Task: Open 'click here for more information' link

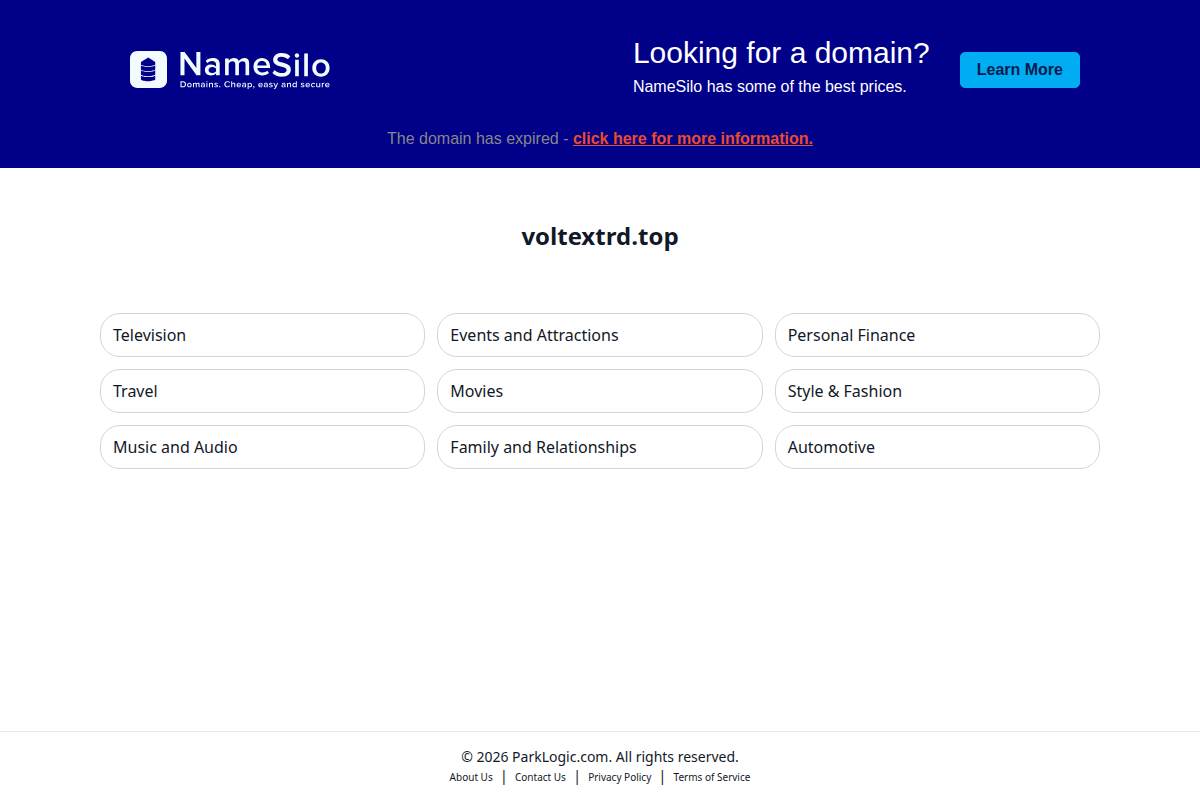Action: 693,138
